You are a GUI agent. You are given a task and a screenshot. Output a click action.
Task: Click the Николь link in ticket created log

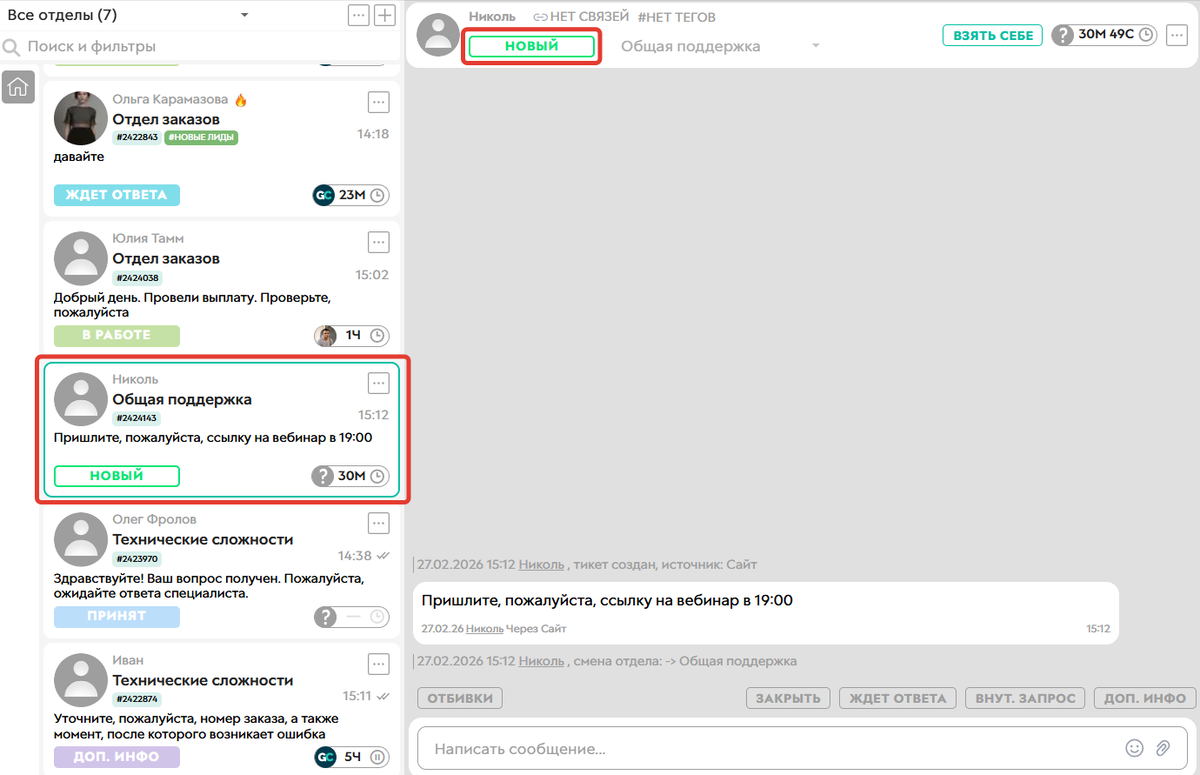tap(541, 565)
